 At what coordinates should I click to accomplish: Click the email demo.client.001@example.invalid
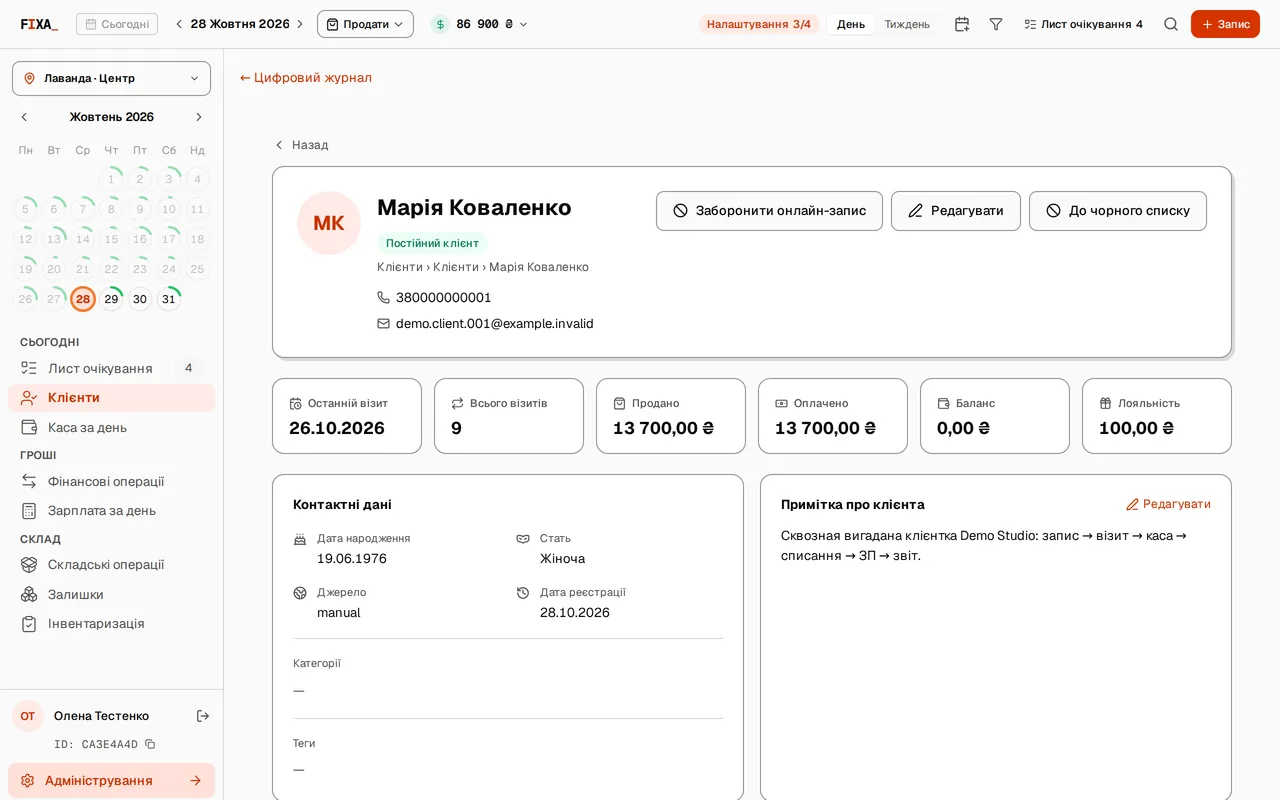pyautogui.click(x=495, y=324)
